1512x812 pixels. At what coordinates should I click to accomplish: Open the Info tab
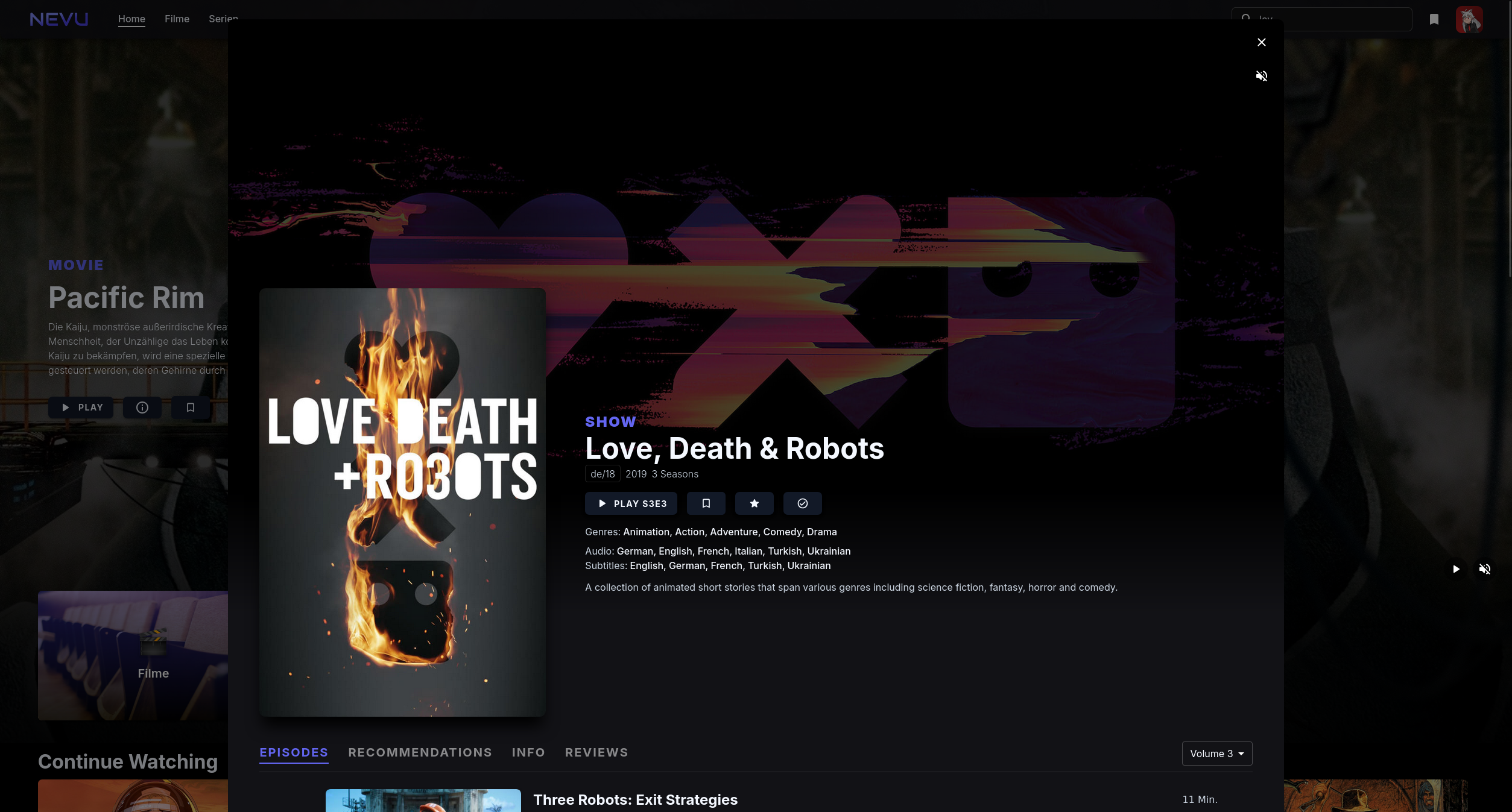tap(528, 752)
